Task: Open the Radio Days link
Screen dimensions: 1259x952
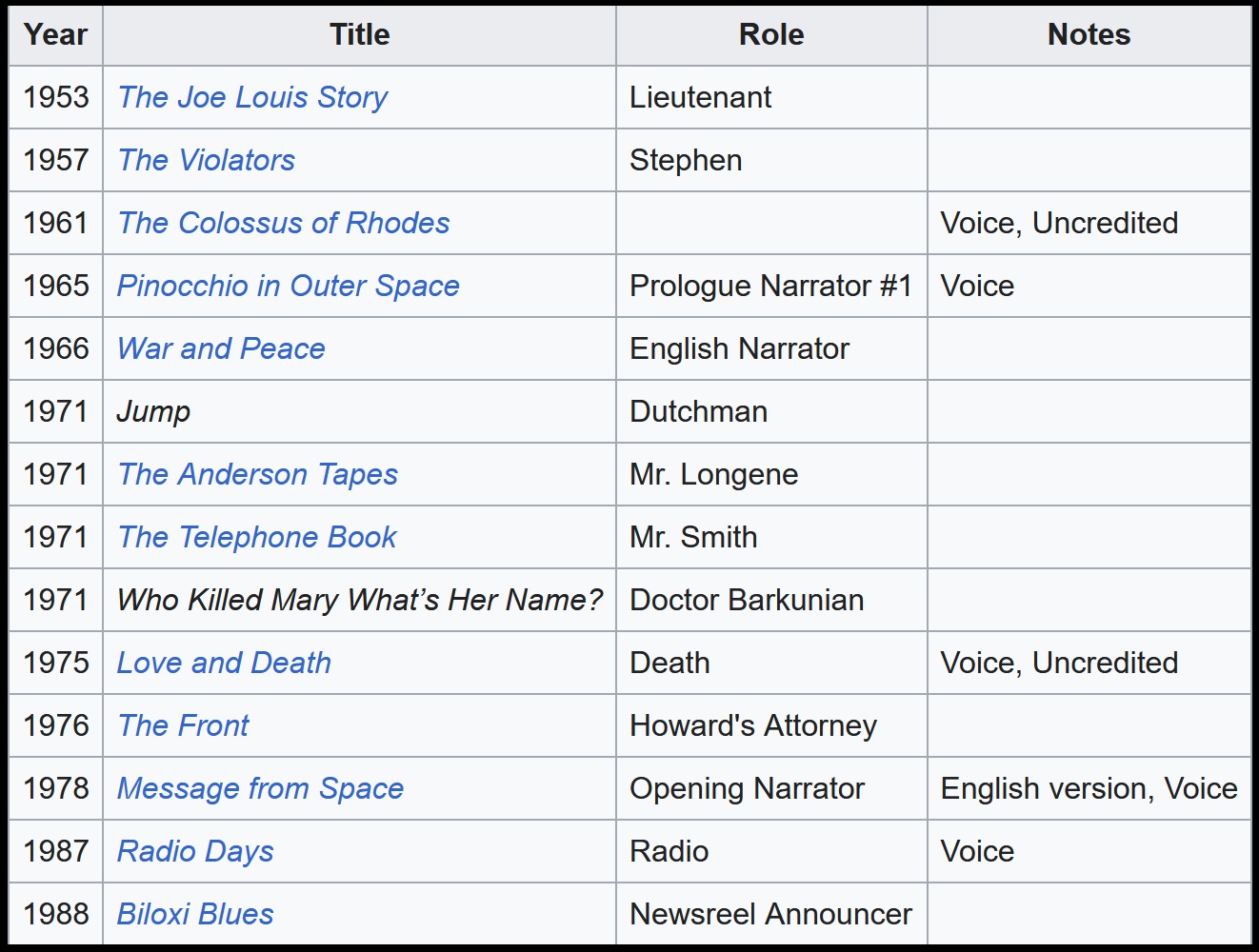Action: tap(195, 851)
